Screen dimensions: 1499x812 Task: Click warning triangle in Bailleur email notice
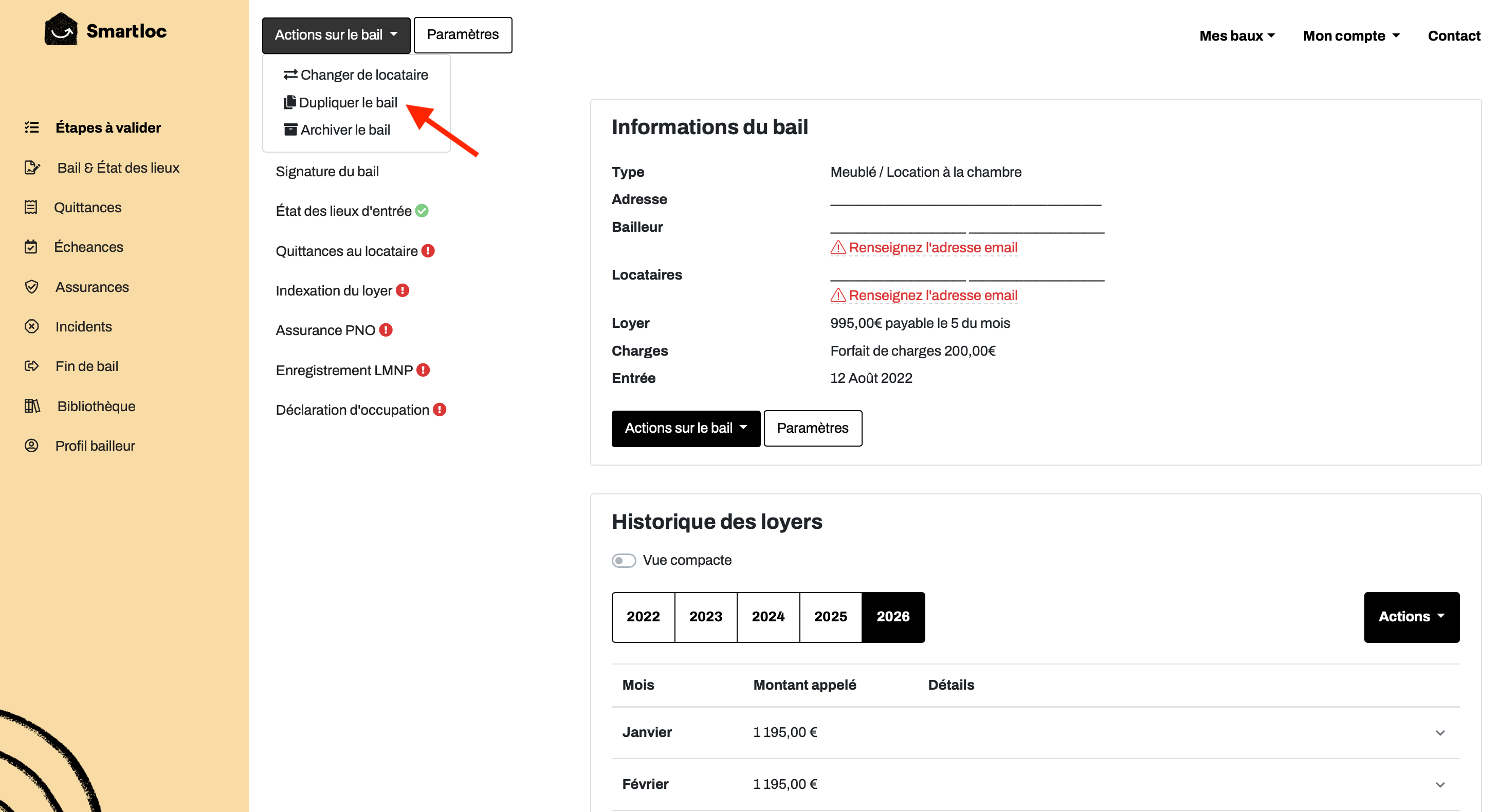point(838,247)
